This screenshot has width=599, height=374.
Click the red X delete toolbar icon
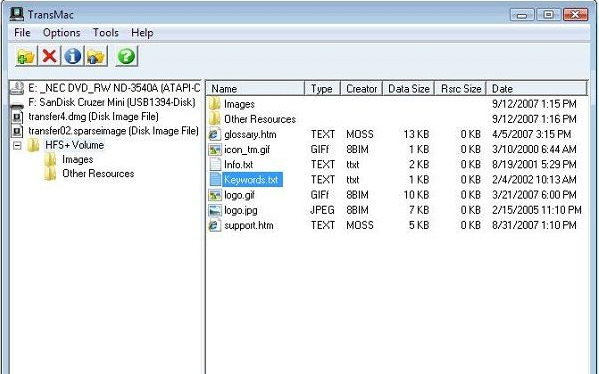coord(49,57)
